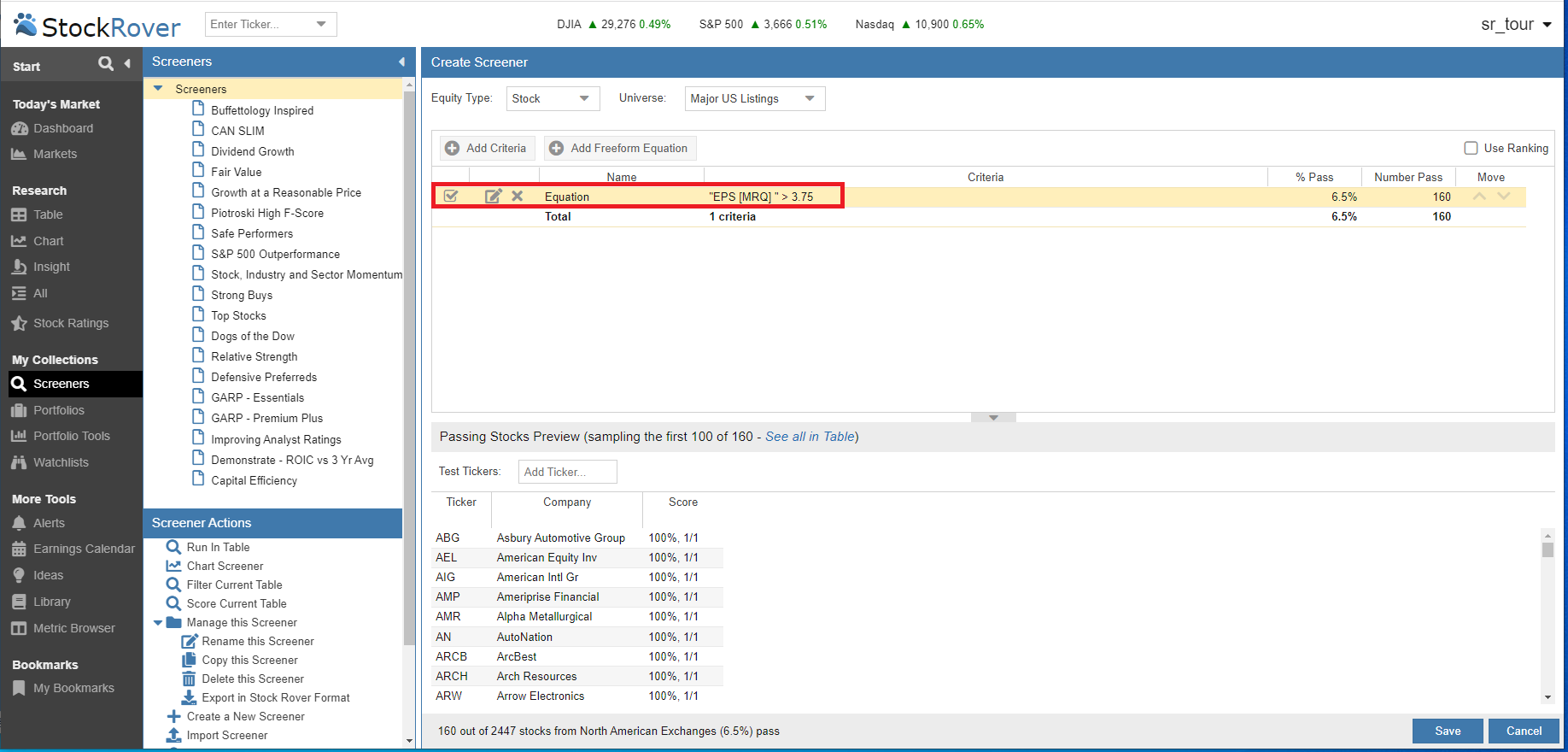Open the Table icon under Research
This screenshot has width=1568, height=752.
[20, 214]
